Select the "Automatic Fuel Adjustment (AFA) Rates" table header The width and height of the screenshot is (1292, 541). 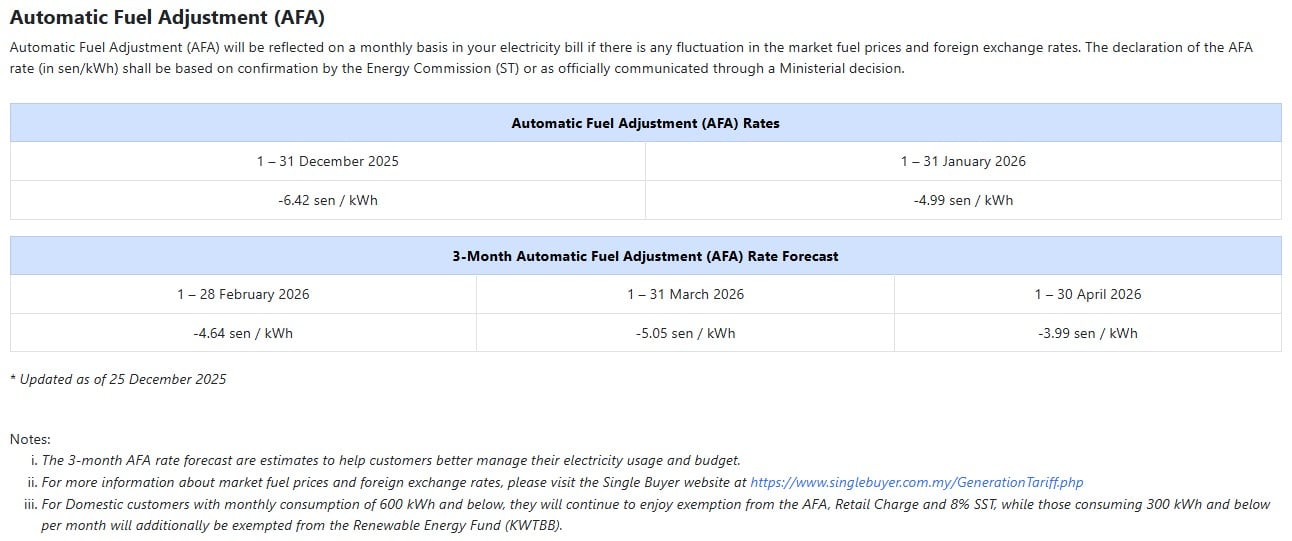(x=645, y=123)
